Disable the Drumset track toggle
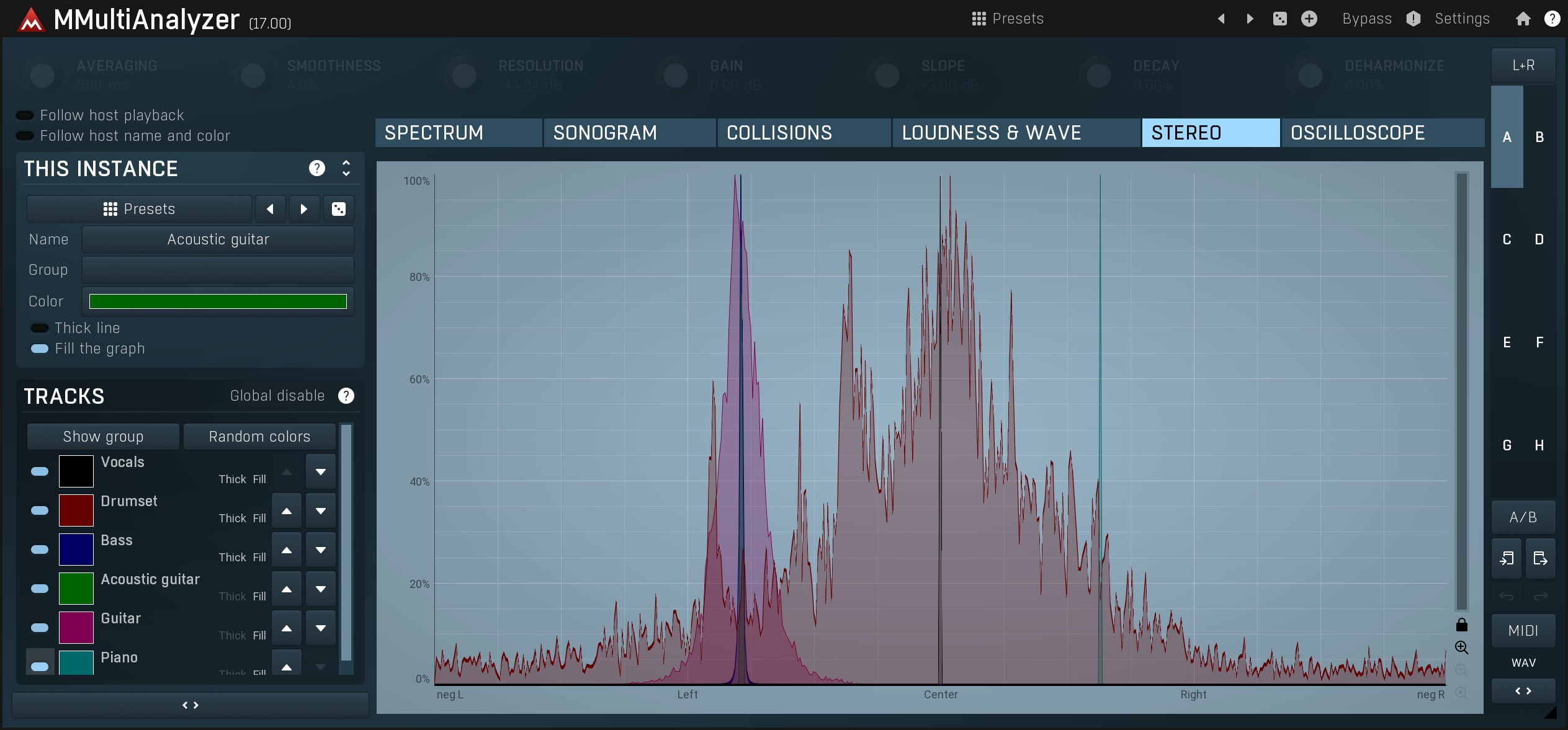Image resolution: width=1568 pixels, height=730 pixels. [40, 510]
